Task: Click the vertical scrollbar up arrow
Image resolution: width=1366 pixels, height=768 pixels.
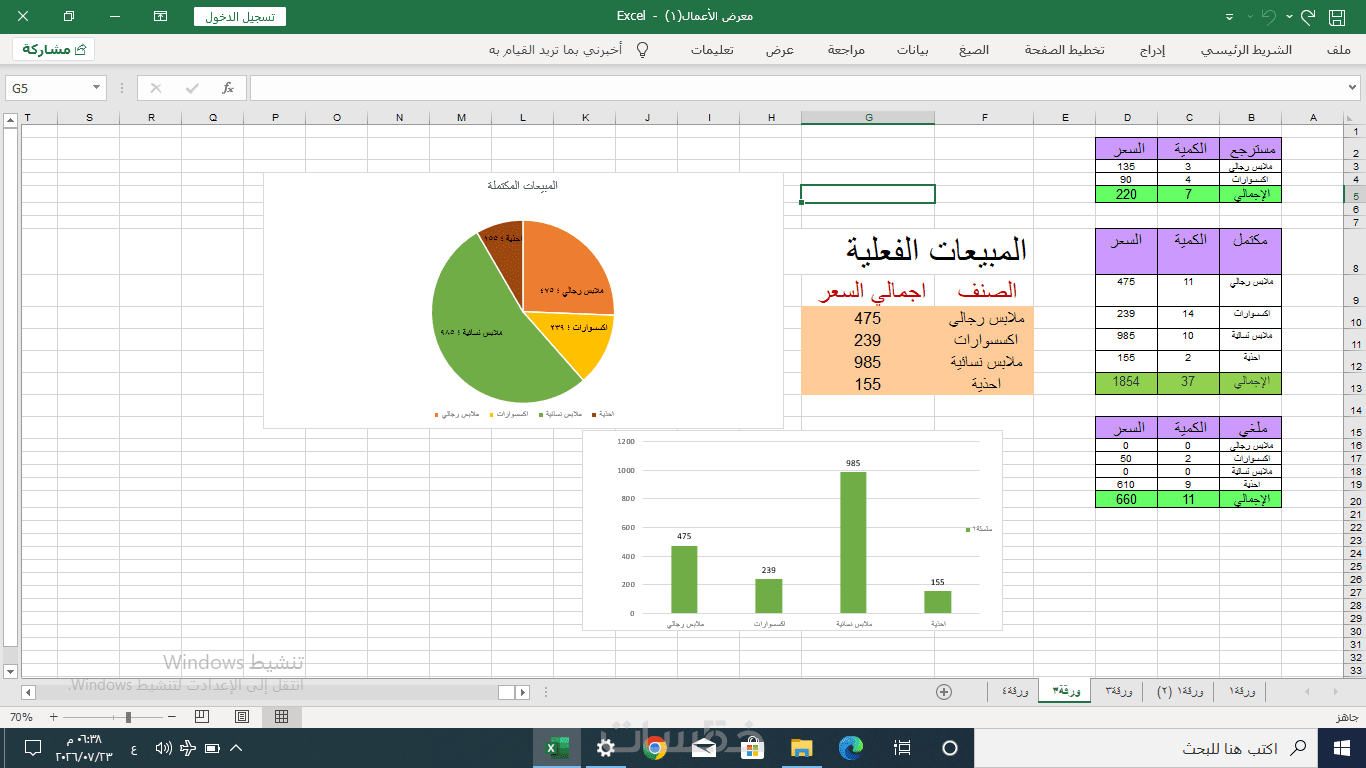Action: click(x=11, y=120)
